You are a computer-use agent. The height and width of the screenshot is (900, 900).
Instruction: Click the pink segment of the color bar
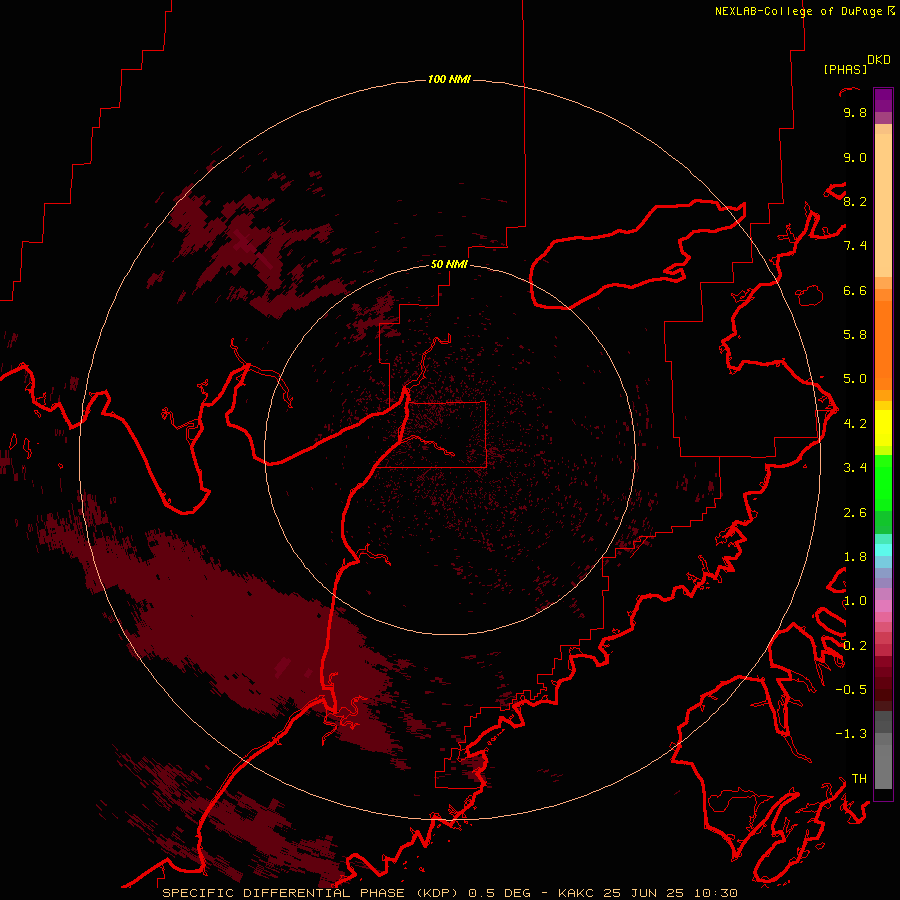[x=883, y=606]
